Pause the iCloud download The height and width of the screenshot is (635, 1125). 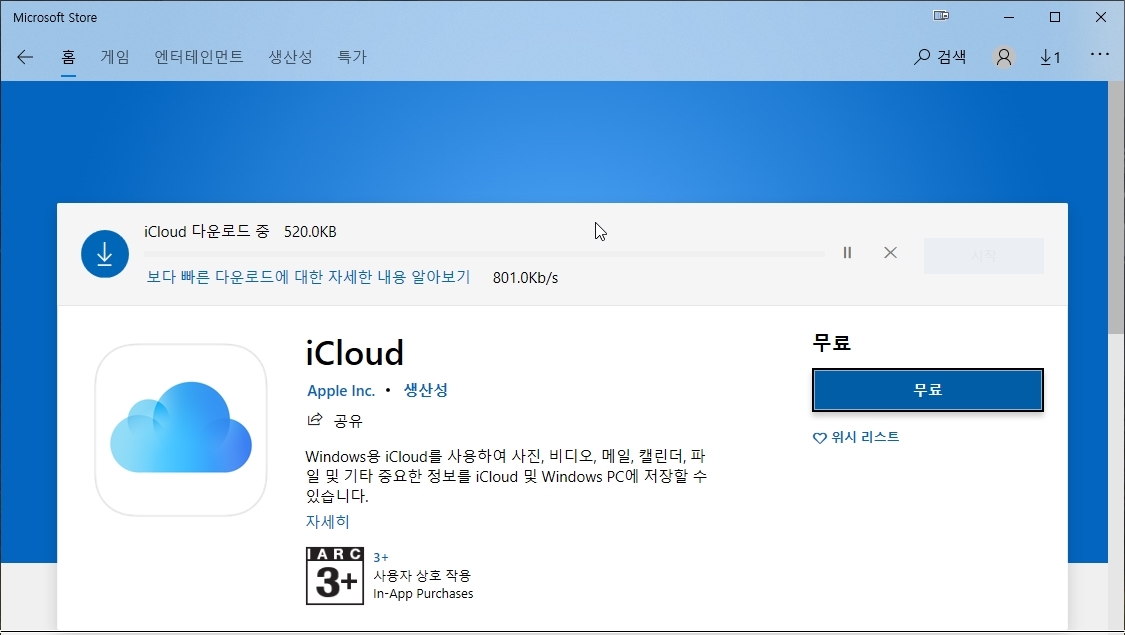pos(847,253)
